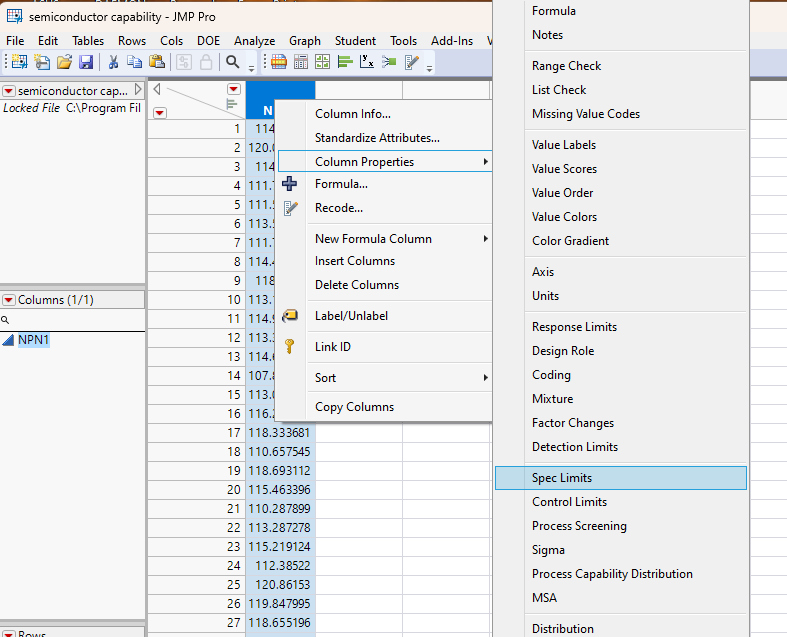This screenshot has width=787, height=637.
Task: Click the NPN1 continuous modeling type icon
Action: coord(8,340)
